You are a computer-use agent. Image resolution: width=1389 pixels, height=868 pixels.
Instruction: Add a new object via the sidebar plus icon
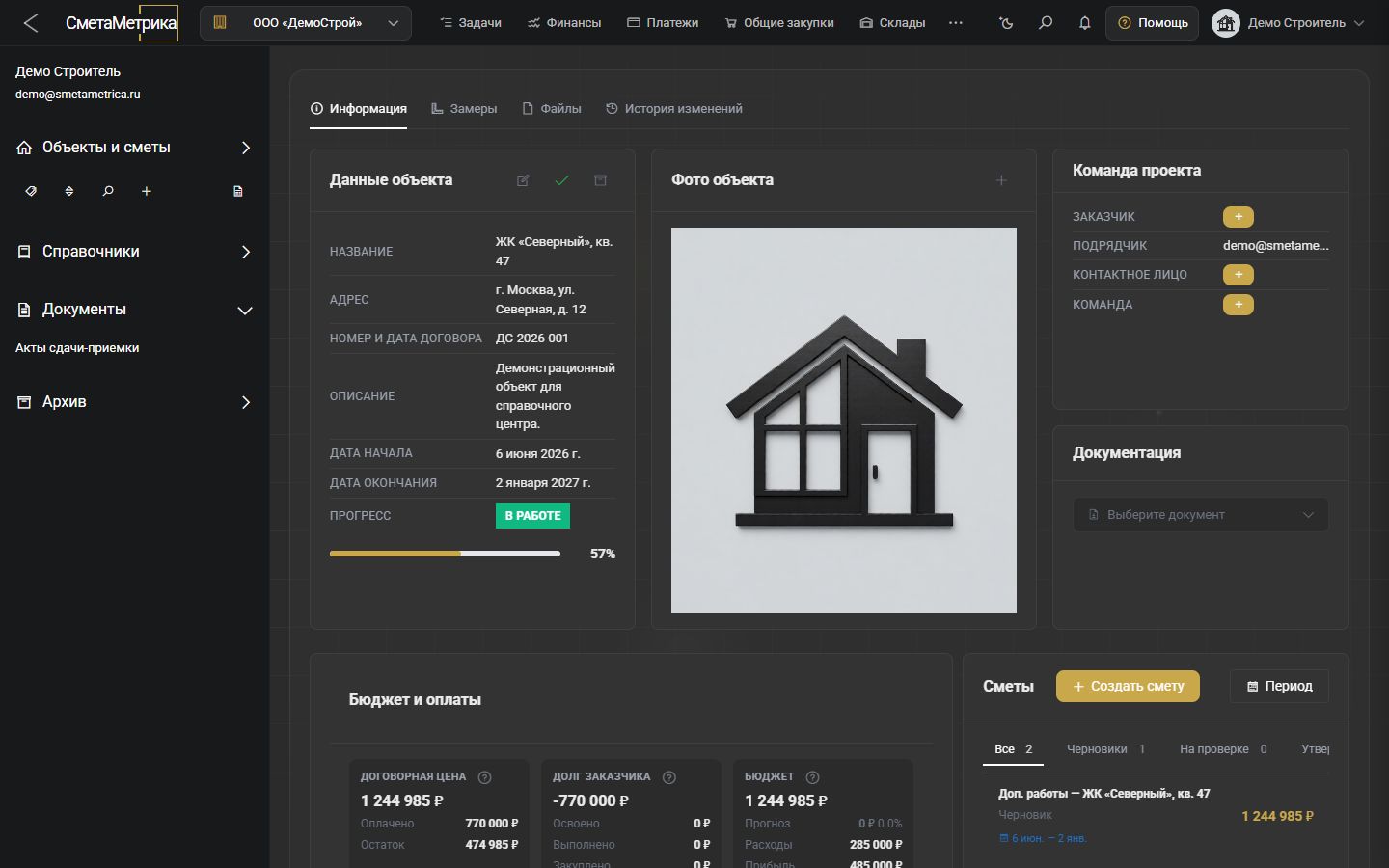[147, 191]
